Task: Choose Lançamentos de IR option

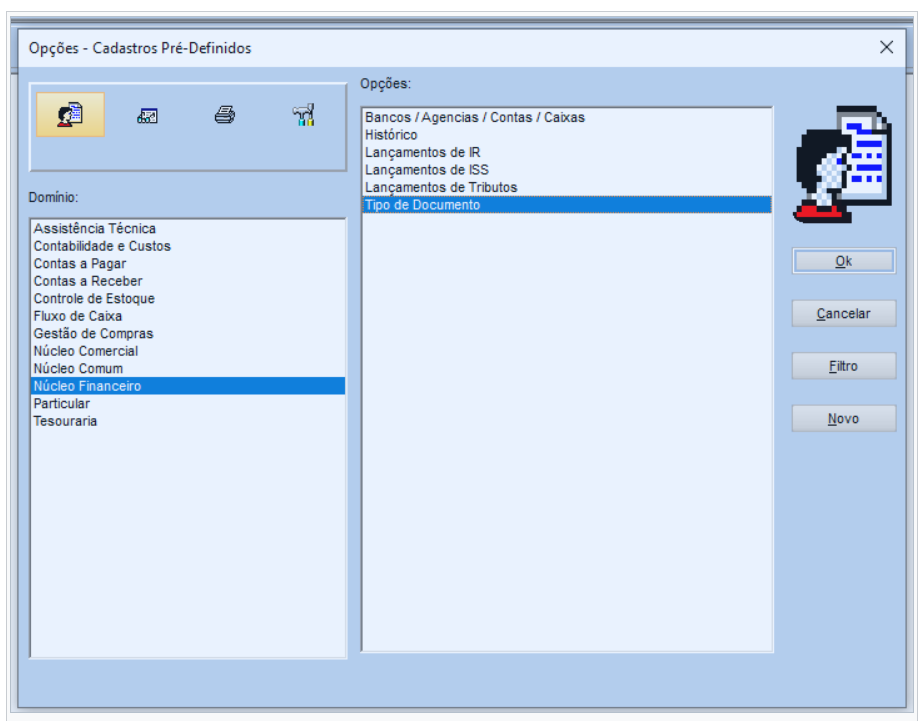Action: pos(567,153)
